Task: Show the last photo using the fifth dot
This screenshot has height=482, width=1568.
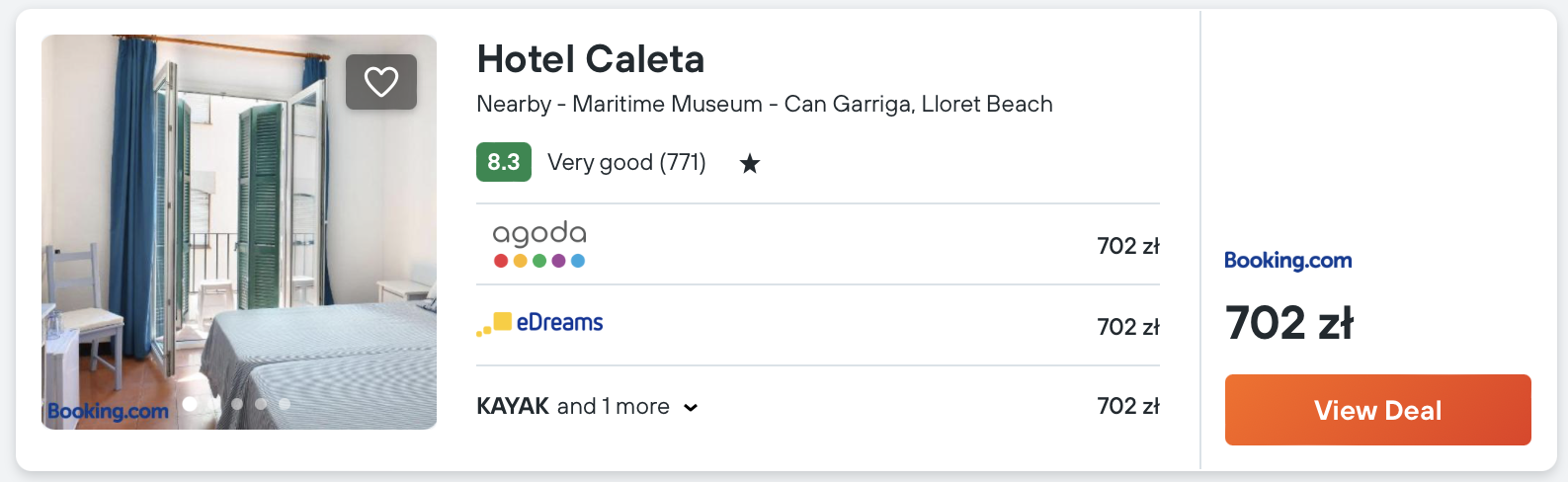Action: [x=285, y=404]
